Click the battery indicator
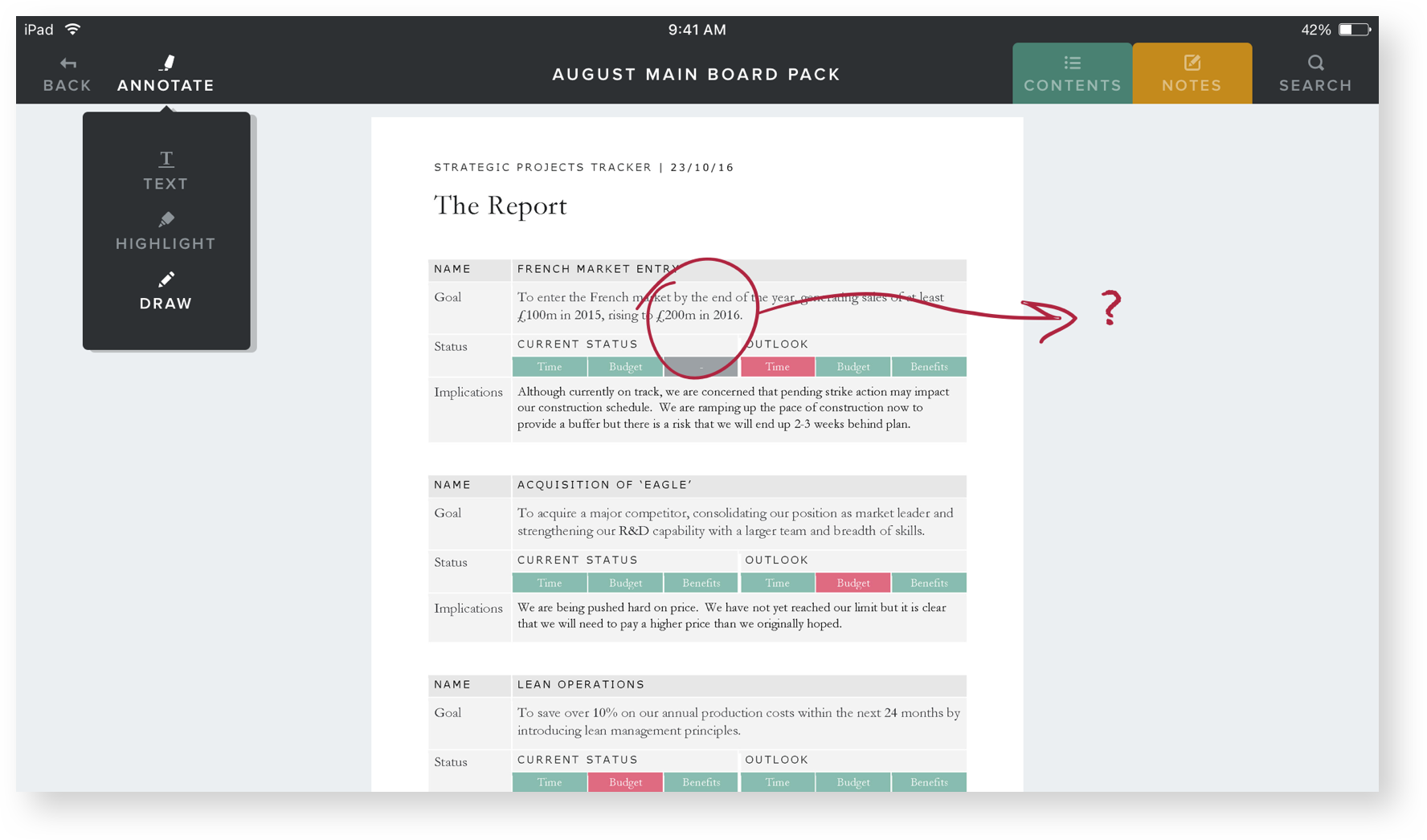 [x=1354, y=29]
